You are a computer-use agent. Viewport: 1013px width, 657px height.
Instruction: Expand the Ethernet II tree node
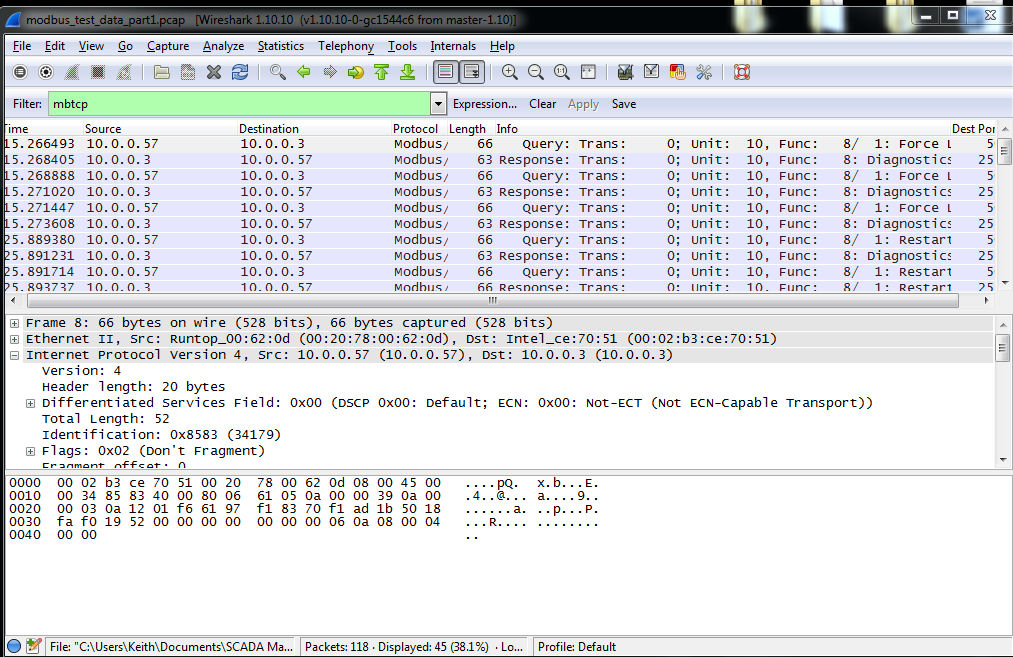[x=14, y=339]
